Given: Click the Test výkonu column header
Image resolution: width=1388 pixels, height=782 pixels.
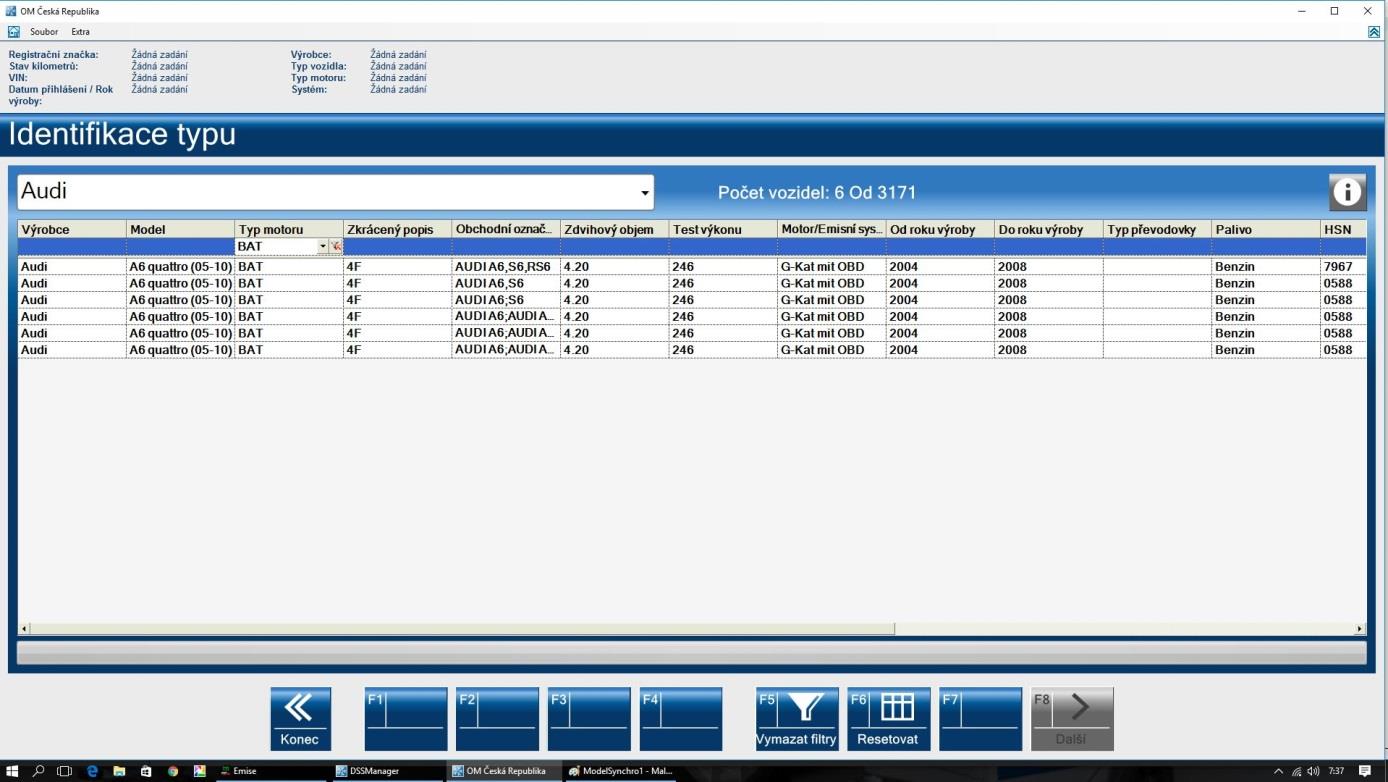Looking at the screenshot, I should [x=723, y=229].
